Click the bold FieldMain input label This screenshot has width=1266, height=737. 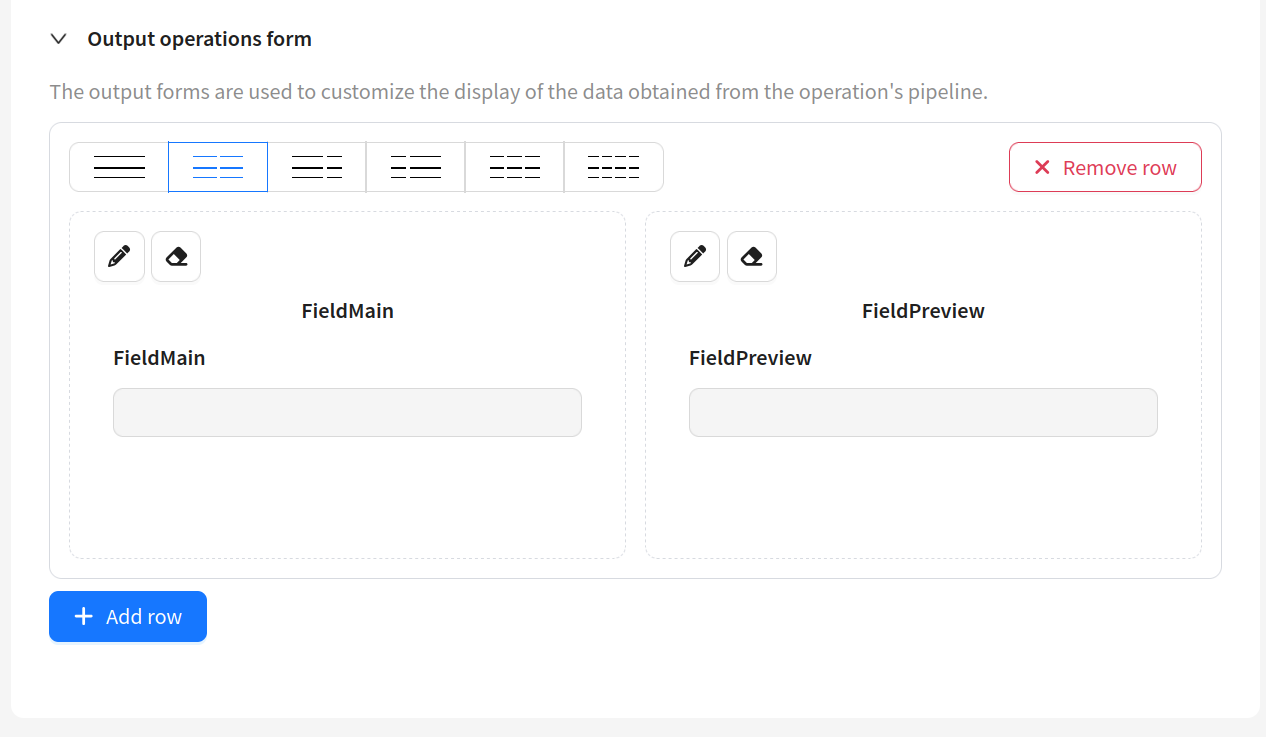(x=159, y=358)
